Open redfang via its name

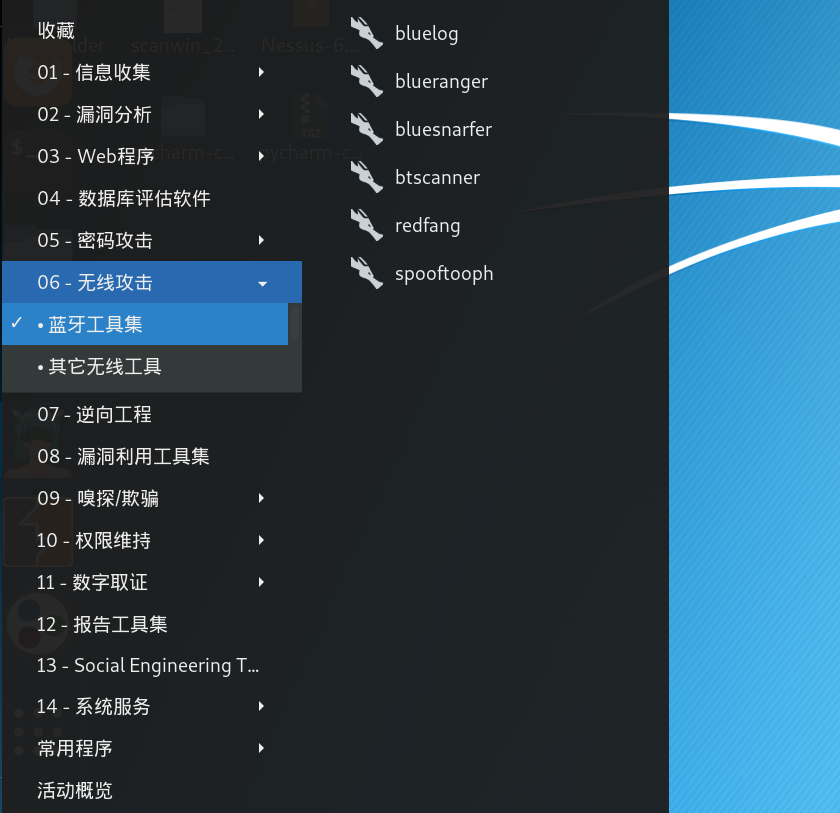coord(428,226)
